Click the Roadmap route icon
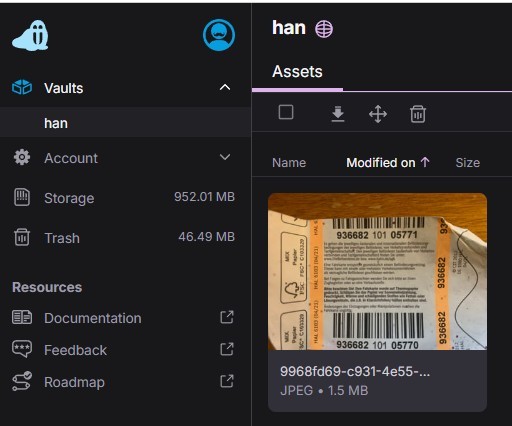 [22, 381]
